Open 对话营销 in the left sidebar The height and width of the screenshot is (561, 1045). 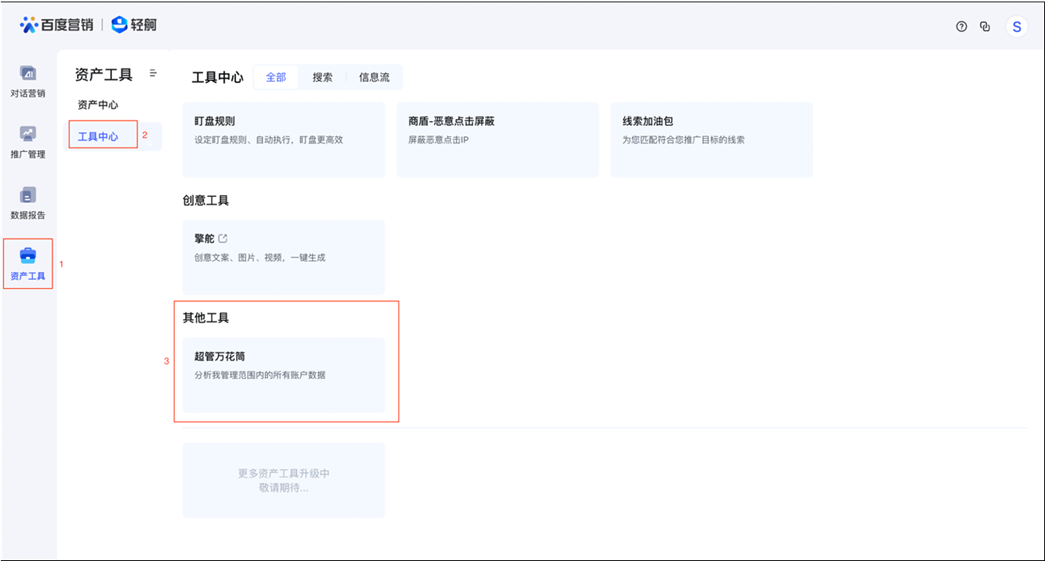click(28, 80)
